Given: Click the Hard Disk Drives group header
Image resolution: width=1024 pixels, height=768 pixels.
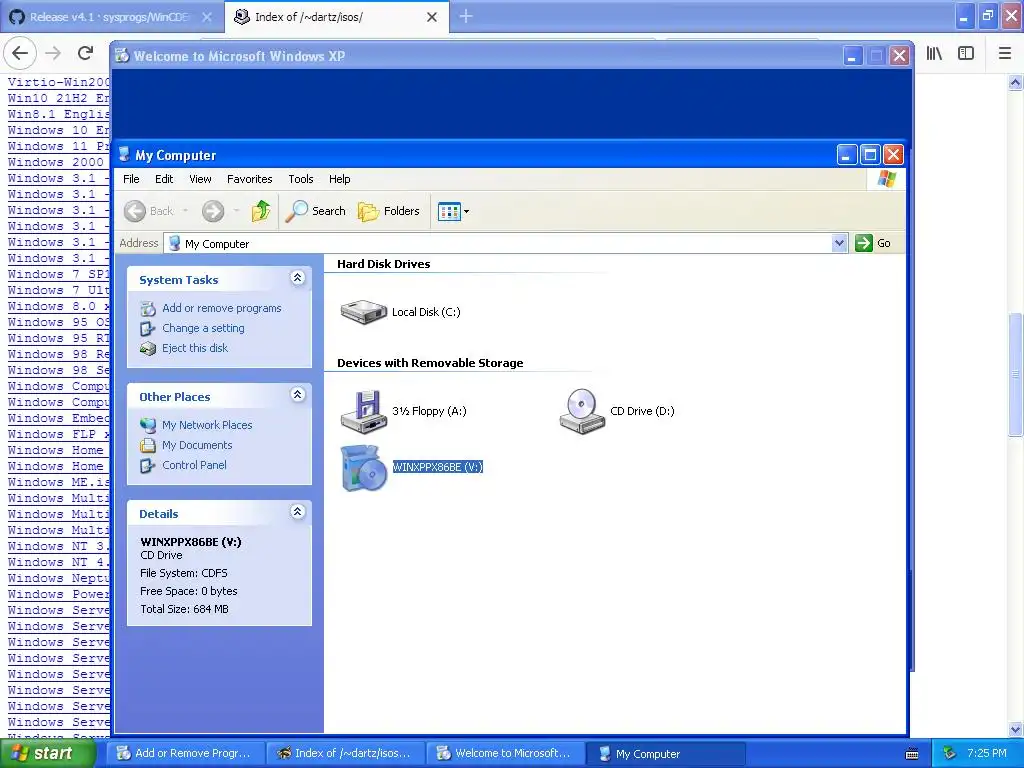Looking at the screenshot, I should (383, 264).
